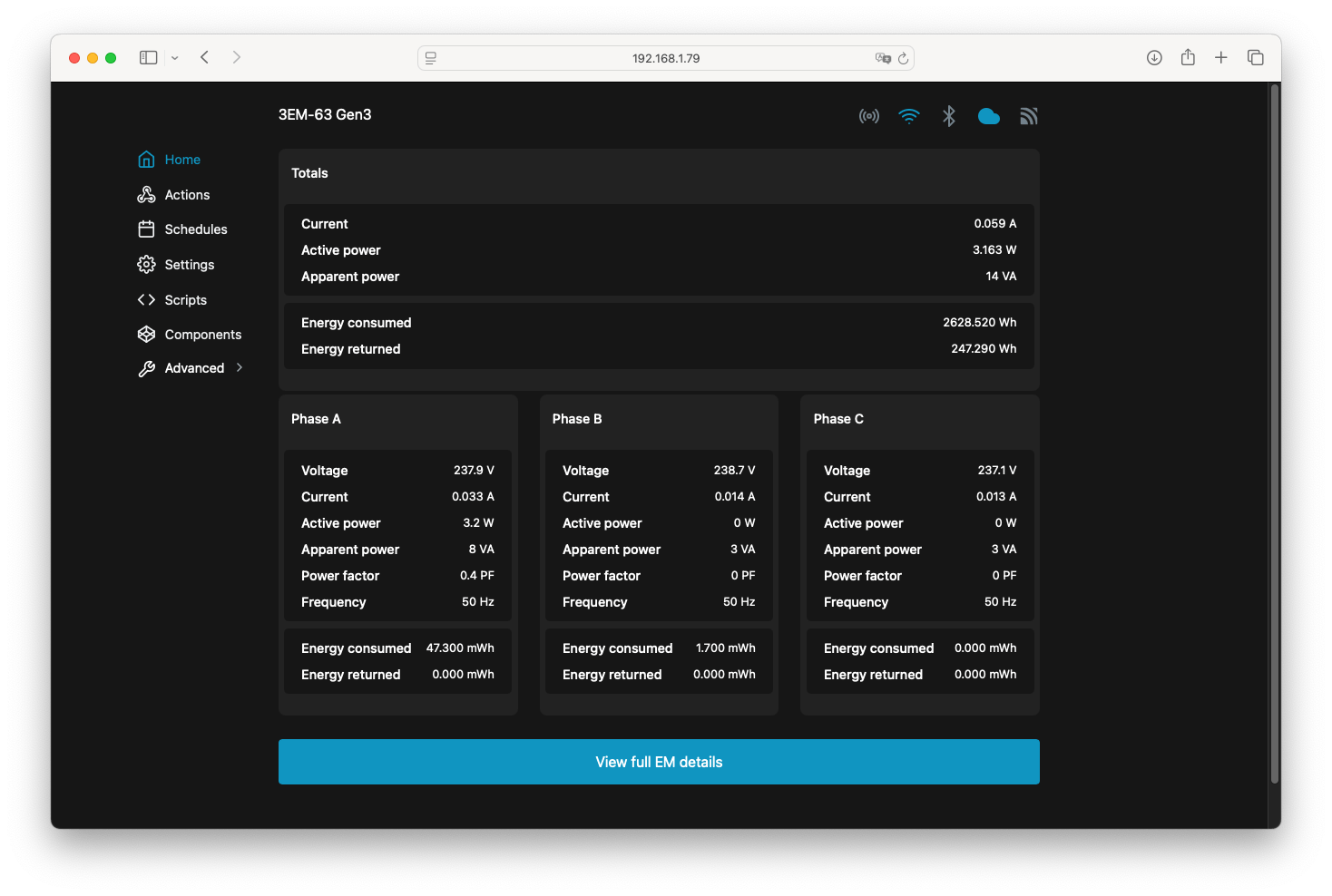Image resolution: width=1332 pixels, height=896 pixels.
Task: Open Safari downloads icon
Action: [x=1154, y=58]
